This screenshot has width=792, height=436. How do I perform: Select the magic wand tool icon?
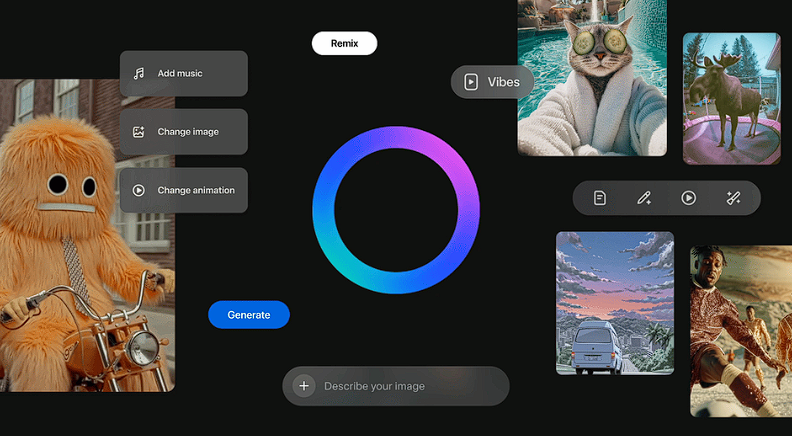[733, 198]
